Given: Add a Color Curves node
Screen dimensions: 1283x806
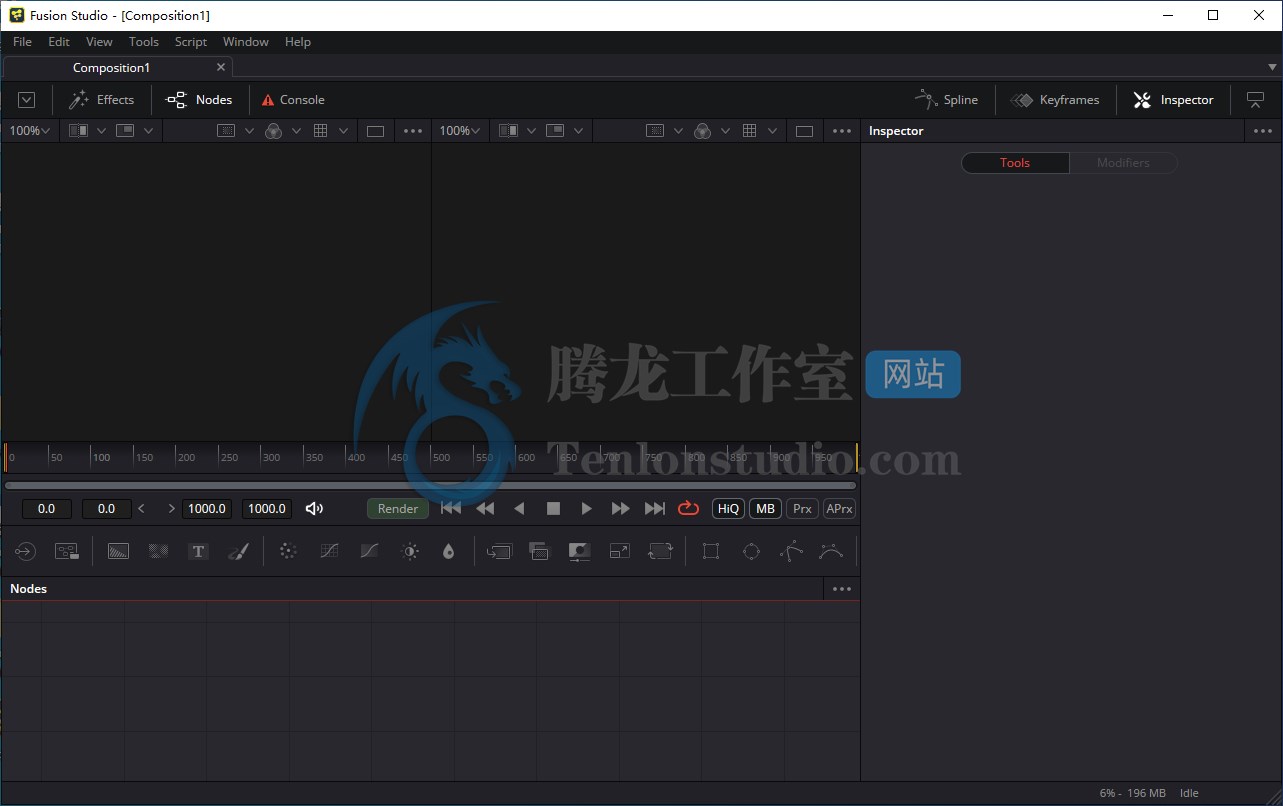Looking at the screenshot, I should 329,551.
